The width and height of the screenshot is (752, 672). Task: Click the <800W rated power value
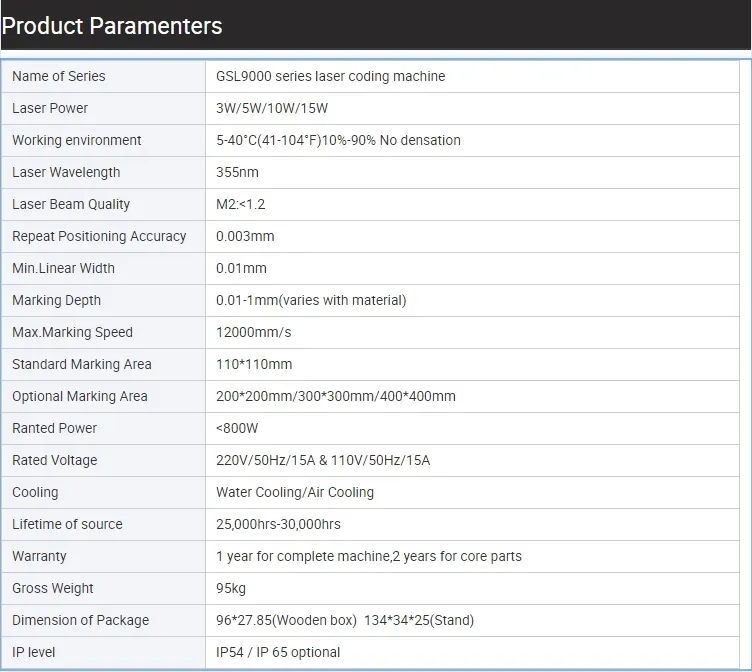point(237,428)
